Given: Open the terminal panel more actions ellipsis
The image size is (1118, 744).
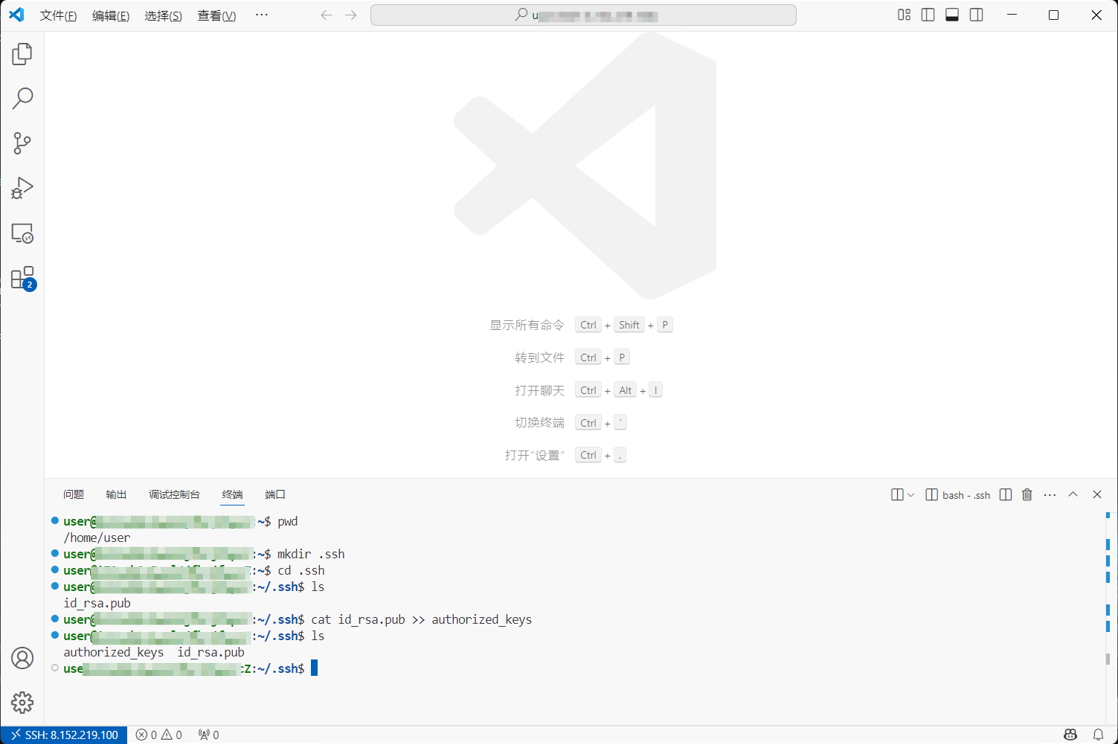Looking at the screenshot, I should pyautogui.click(x=1050, y=495).
